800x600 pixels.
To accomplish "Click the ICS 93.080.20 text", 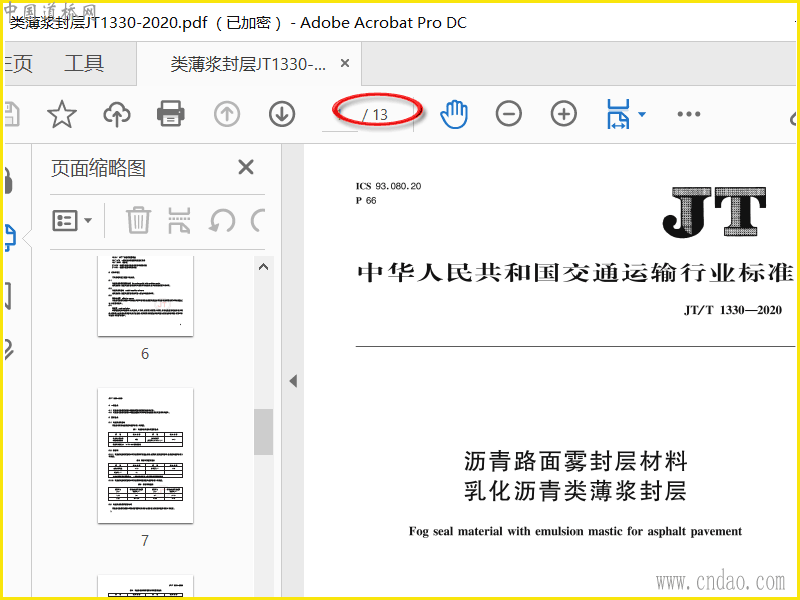I will 388,186.
